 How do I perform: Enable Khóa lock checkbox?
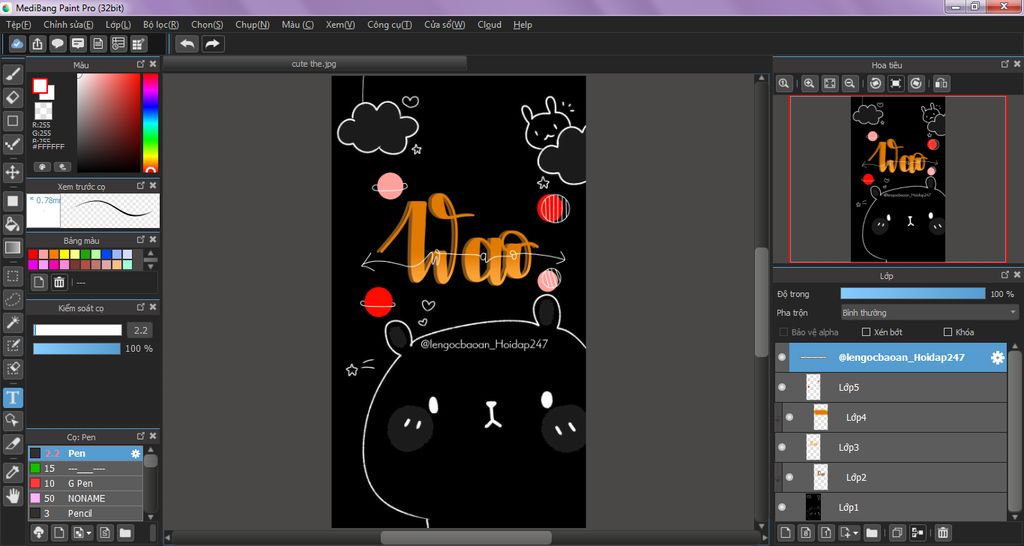(x=948, y=332)
